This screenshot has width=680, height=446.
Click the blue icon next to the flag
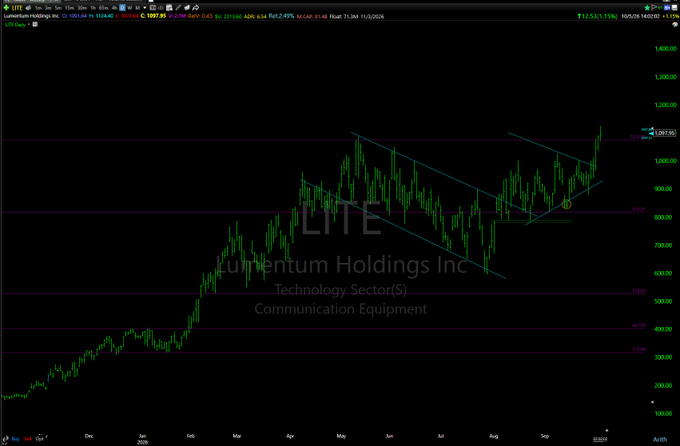coord(667,8)
